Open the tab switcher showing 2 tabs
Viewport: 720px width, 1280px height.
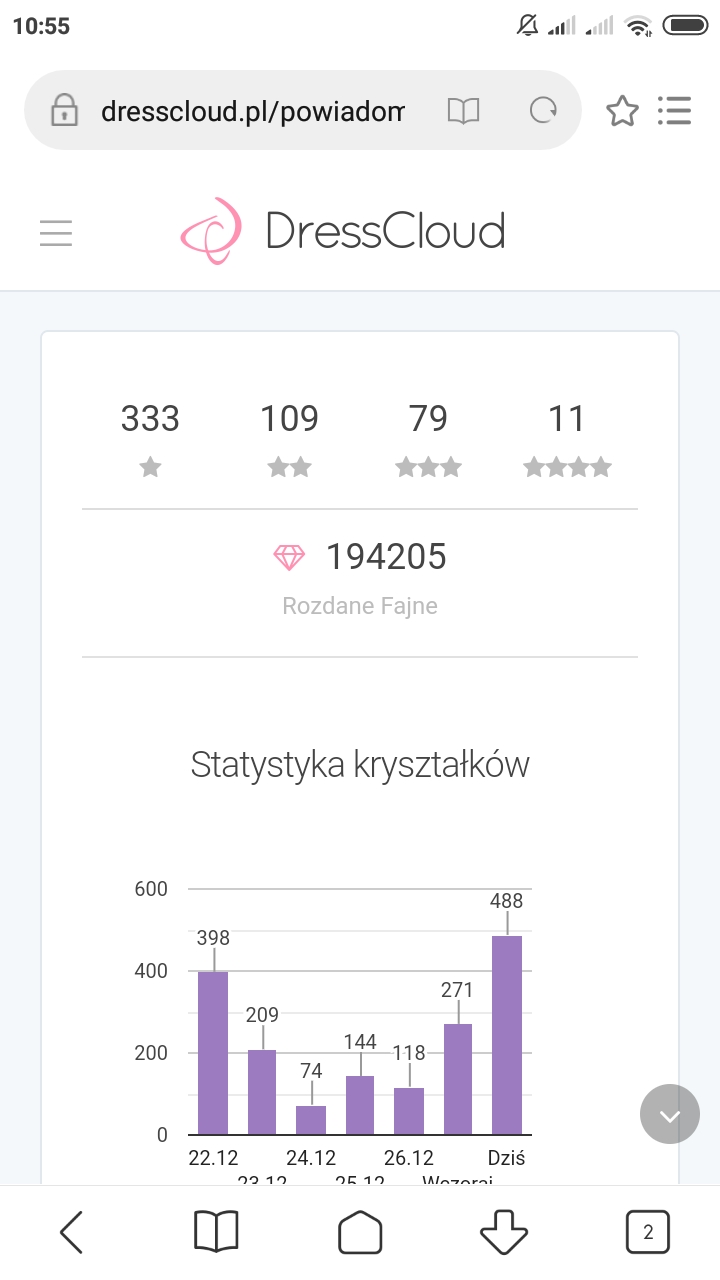[x=648, y=1232]
